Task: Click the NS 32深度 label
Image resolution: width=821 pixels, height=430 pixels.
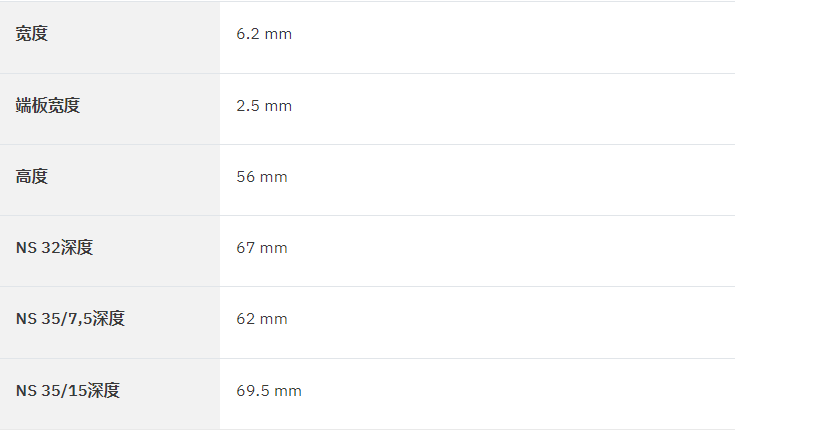Action: [x=54, y=248]
